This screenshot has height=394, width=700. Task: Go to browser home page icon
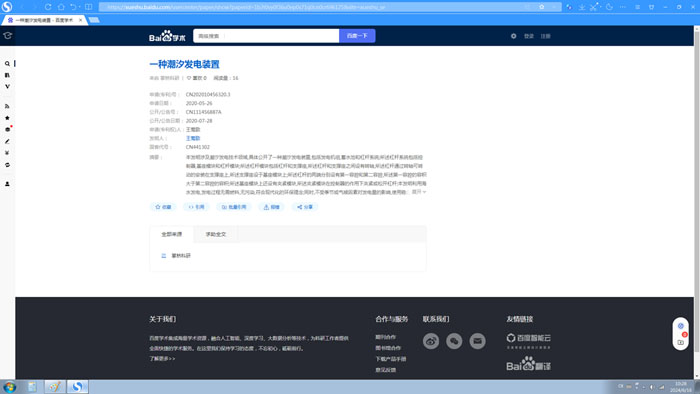(61, 7)
